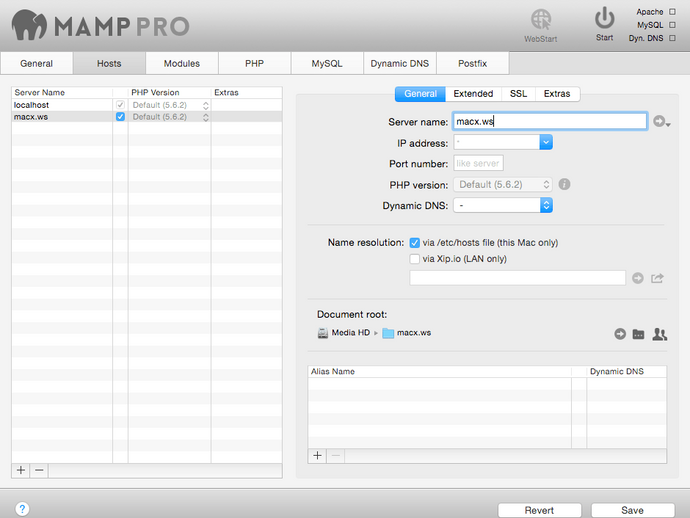The width and height of the screenshot is (690, 518).
Task: Click into the Xip.io address field
Action: [x=518, y=278]
